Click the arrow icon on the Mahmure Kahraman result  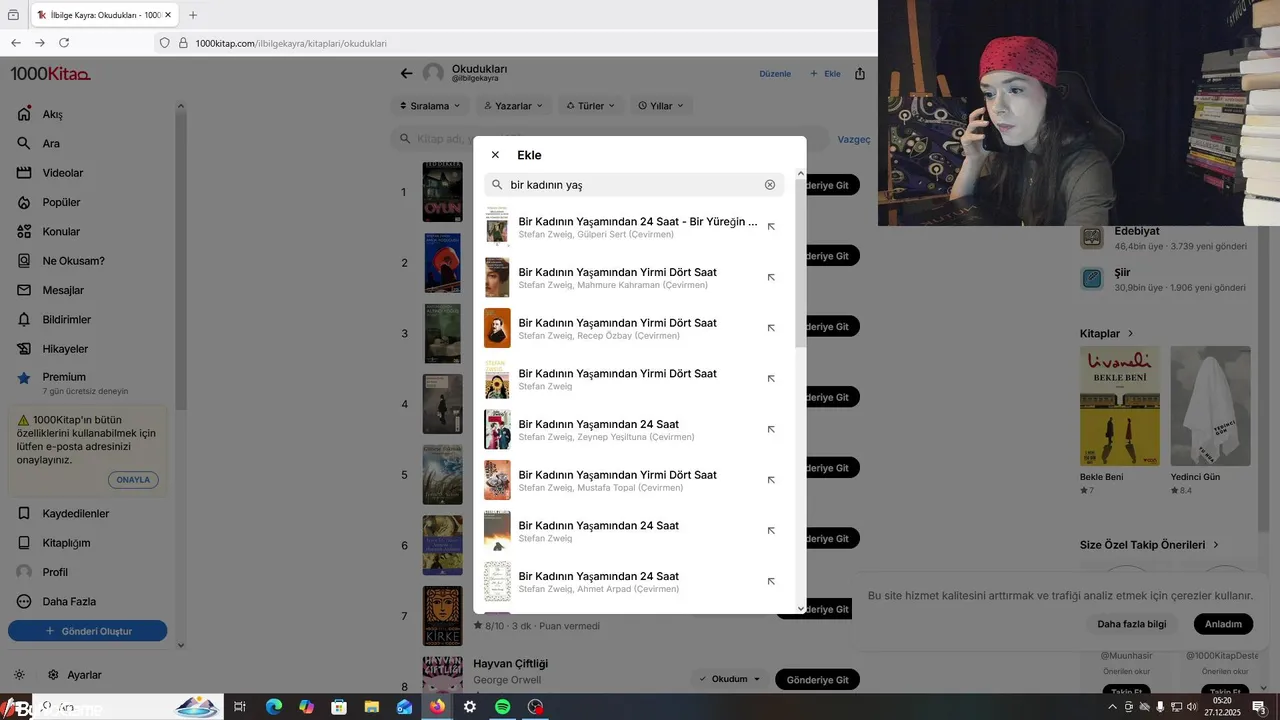pos(771,278)
